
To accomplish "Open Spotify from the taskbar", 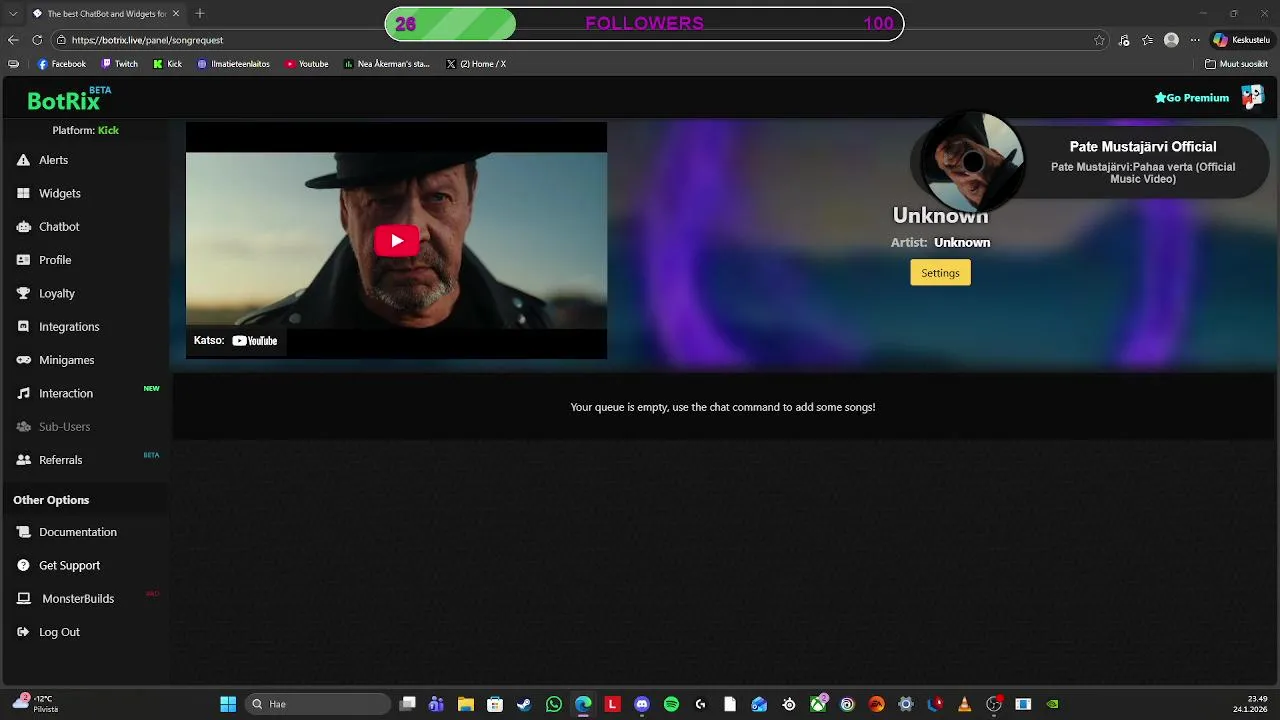I will pyautogui.click(x=671, y=704).
